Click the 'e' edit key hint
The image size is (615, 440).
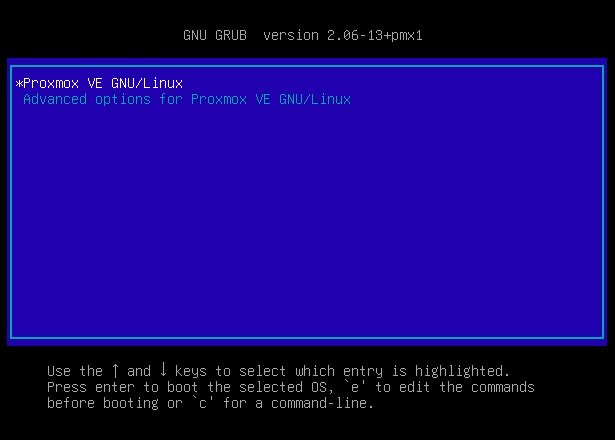click(x=355, y=387)
